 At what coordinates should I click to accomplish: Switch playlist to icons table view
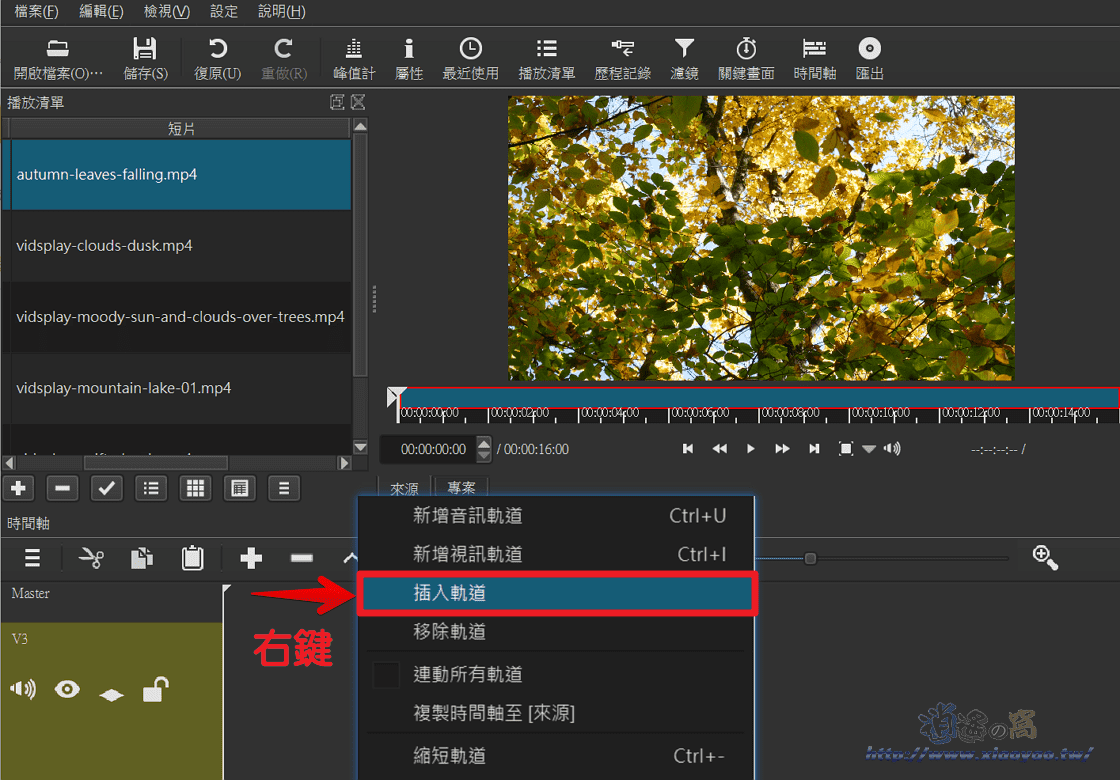[x=239, y=489]
